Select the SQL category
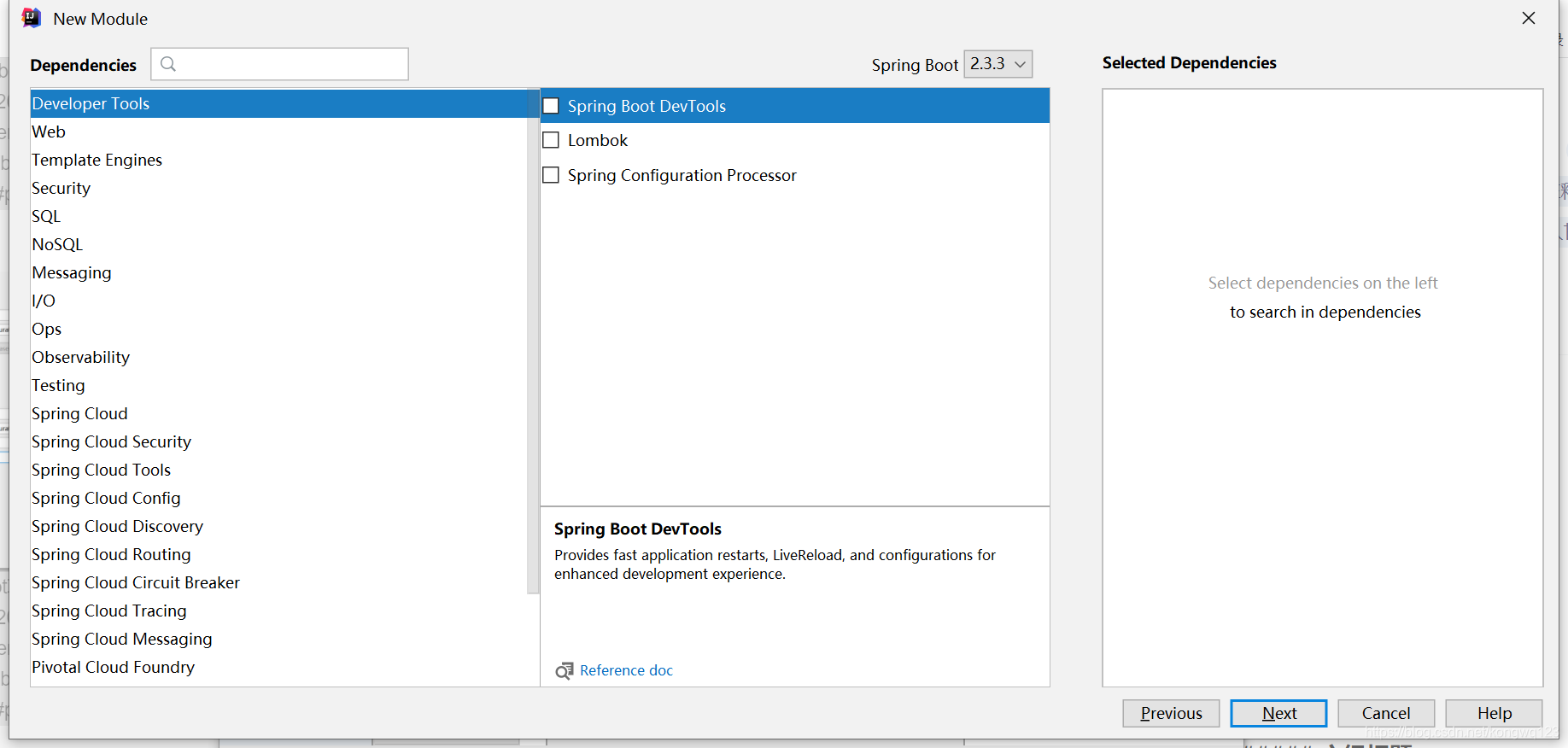1568x748 pixels. (278, 216)
